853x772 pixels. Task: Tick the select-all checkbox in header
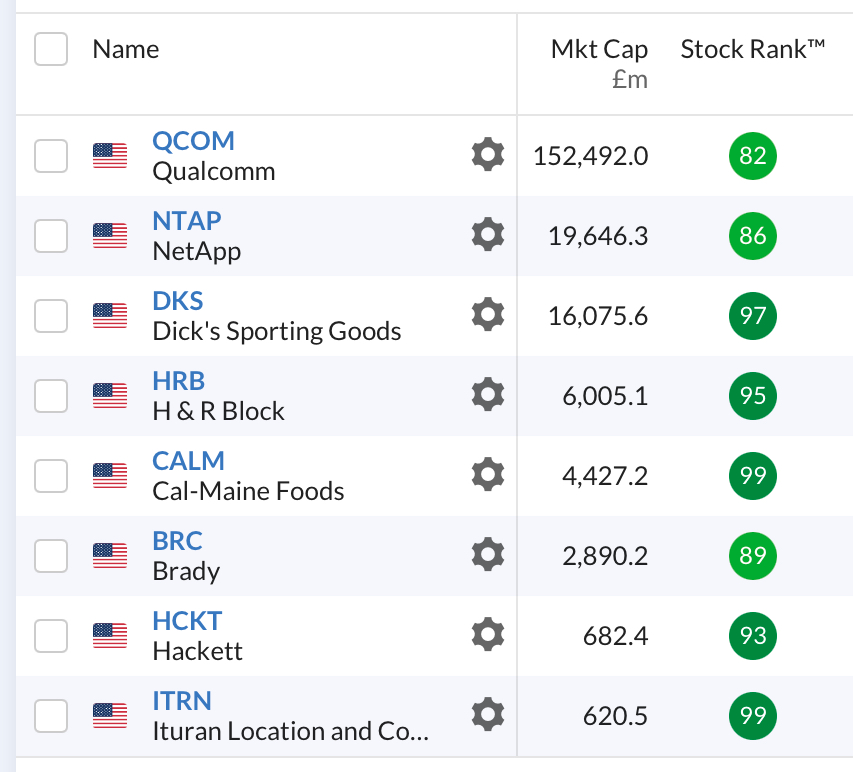(51, 49)
